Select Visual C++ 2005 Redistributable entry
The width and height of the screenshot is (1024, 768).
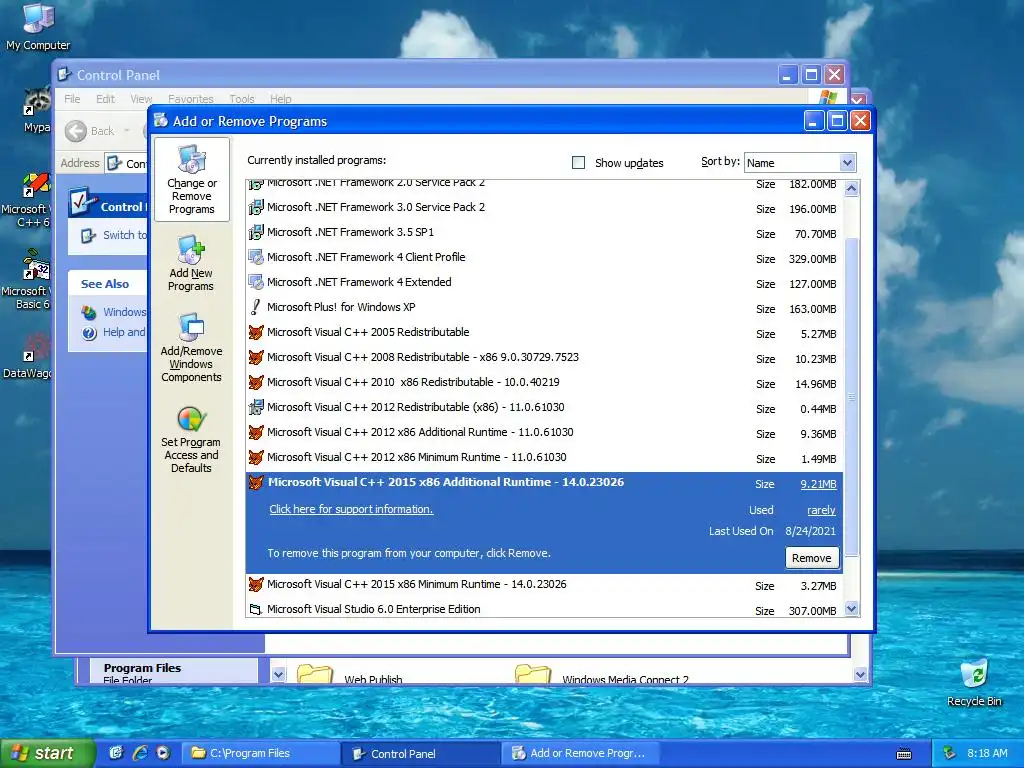click(x=544, y=332)
